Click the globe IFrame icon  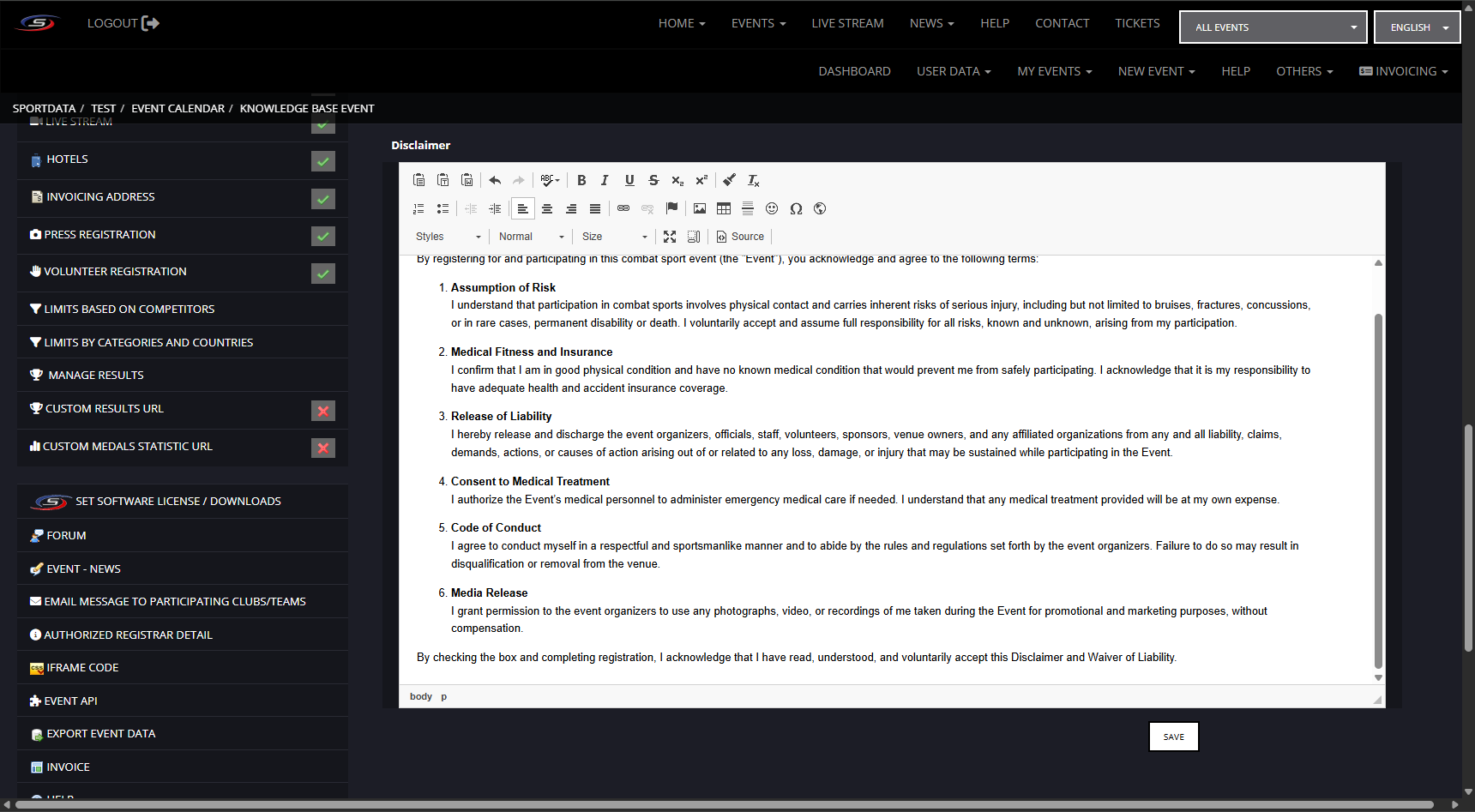(820, 208)
